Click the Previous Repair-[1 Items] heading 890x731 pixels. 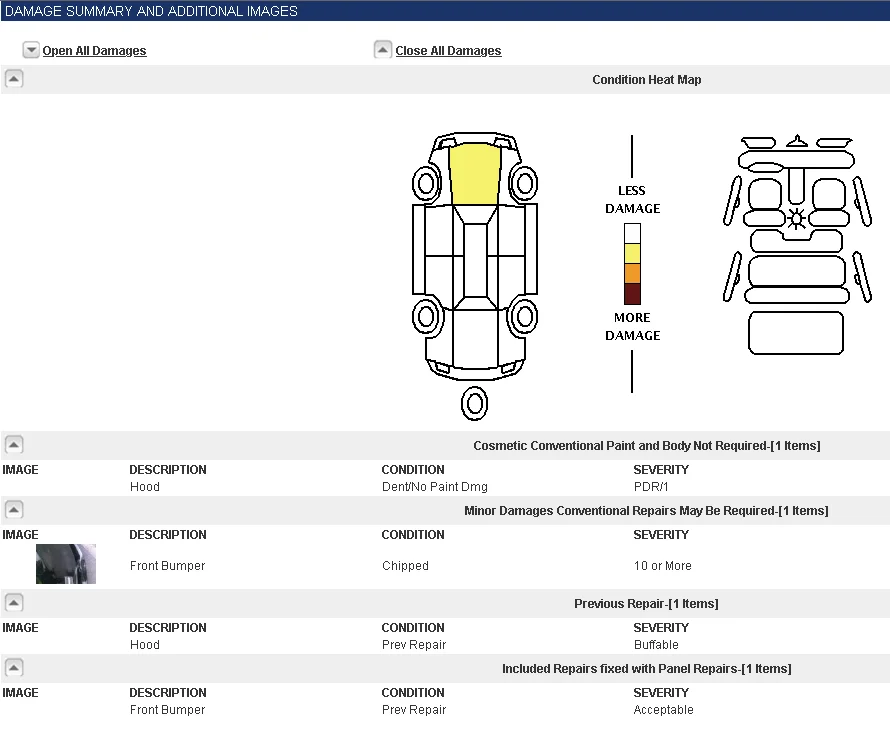coord(646,603)
